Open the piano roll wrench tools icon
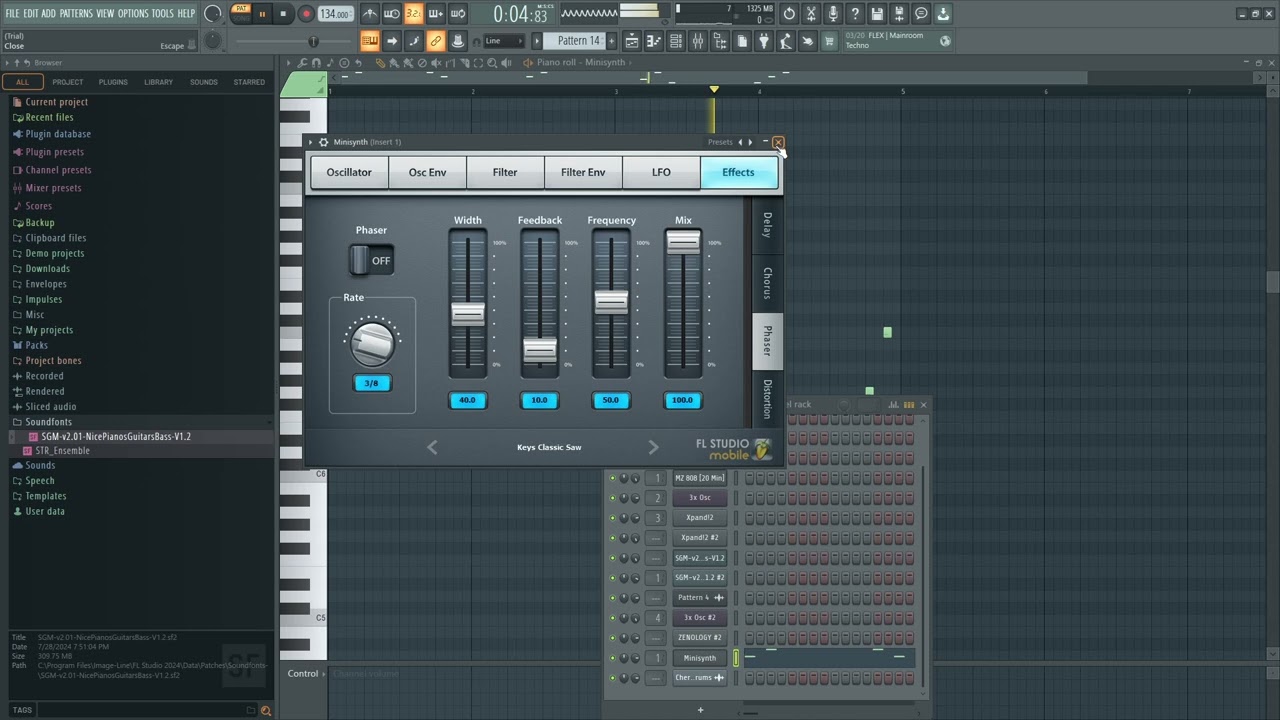1280x720 pixels. coord(303,63)
